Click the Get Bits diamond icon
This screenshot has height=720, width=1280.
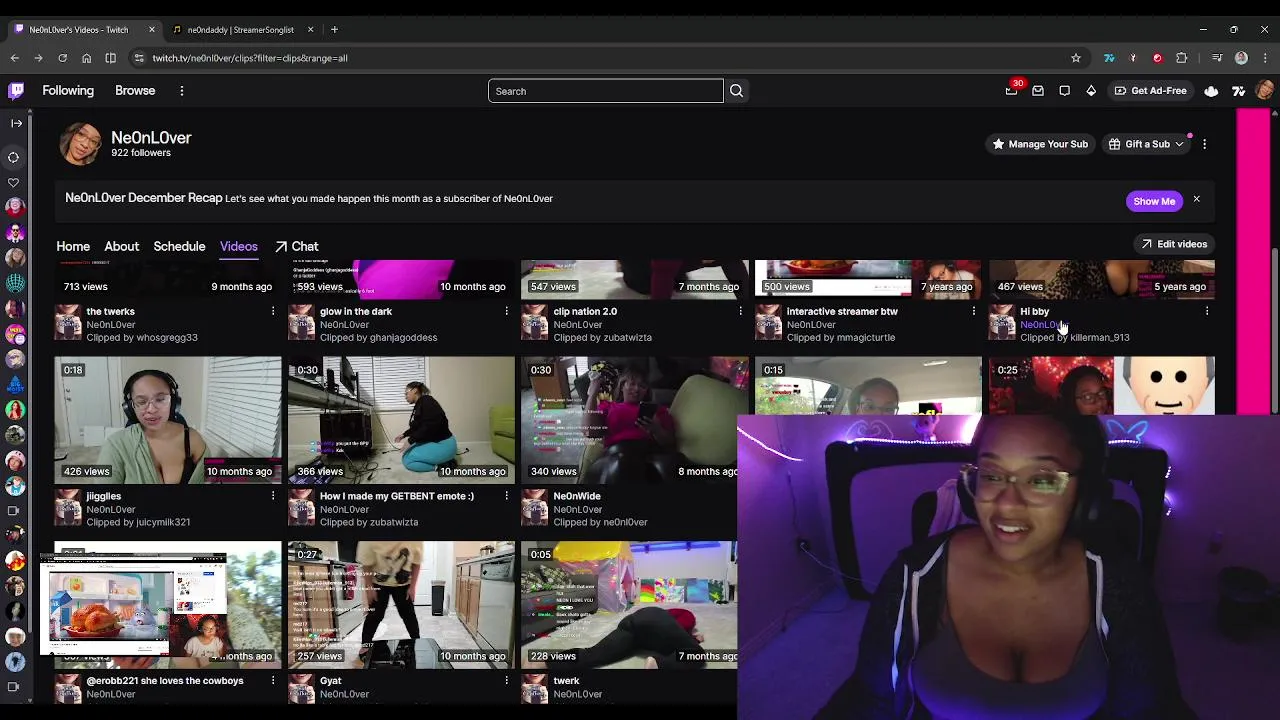(1091, 91)
